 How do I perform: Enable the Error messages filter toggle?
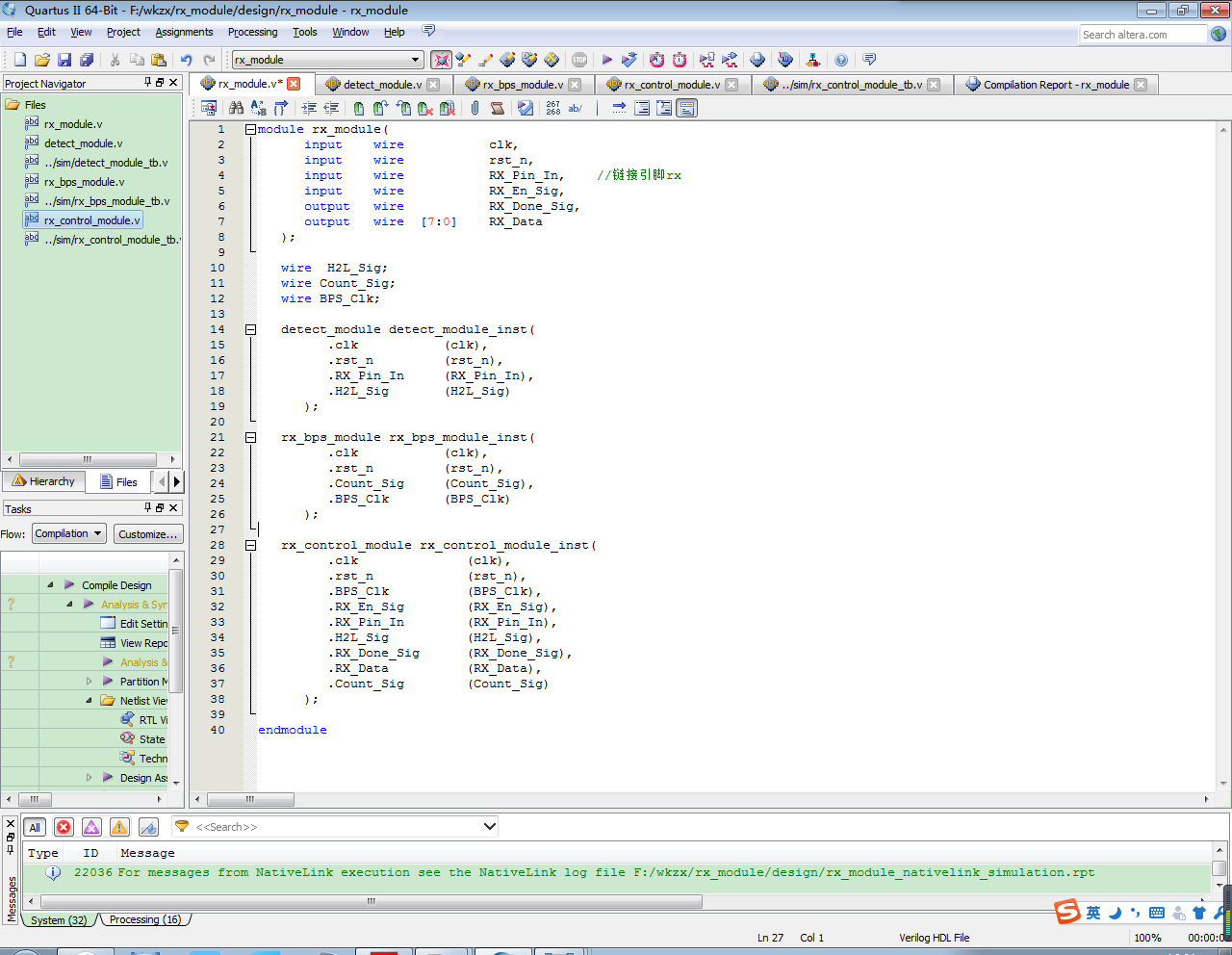tap(64, 827)
